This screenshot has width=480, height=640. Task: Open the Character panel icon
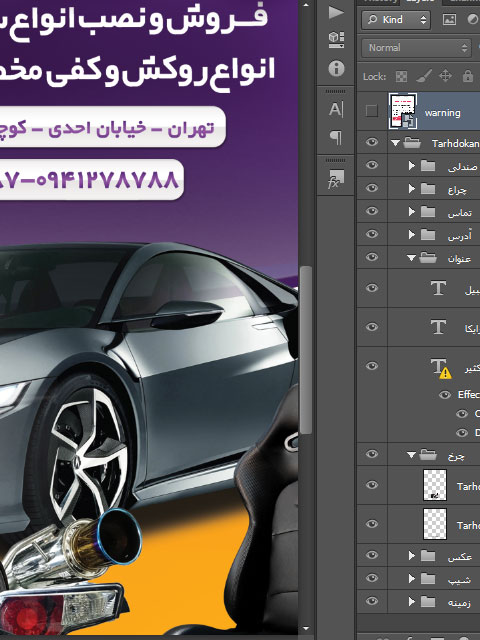click(x=336, y=109)
